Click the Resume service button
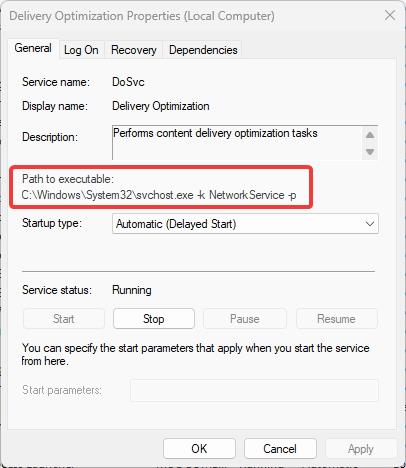This screenshot has width=406, height=468. pos(336,319)
